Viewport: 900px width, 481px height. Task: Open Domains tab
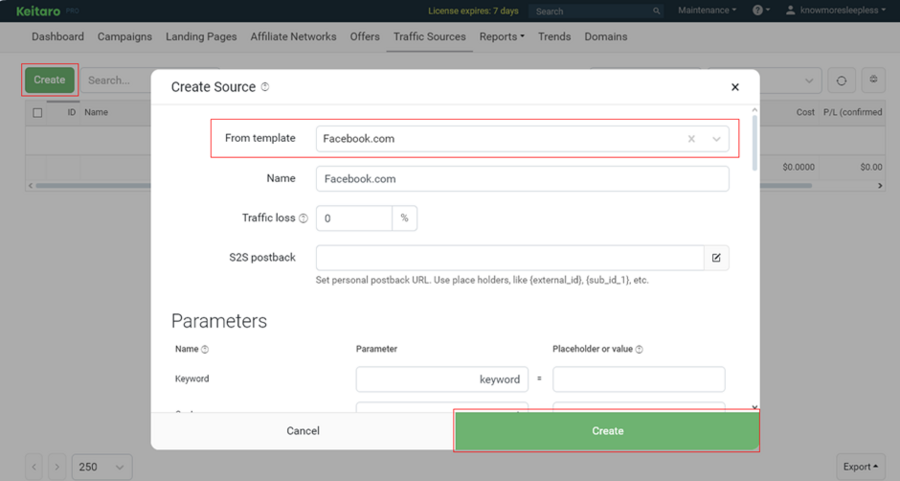point(606,37)
